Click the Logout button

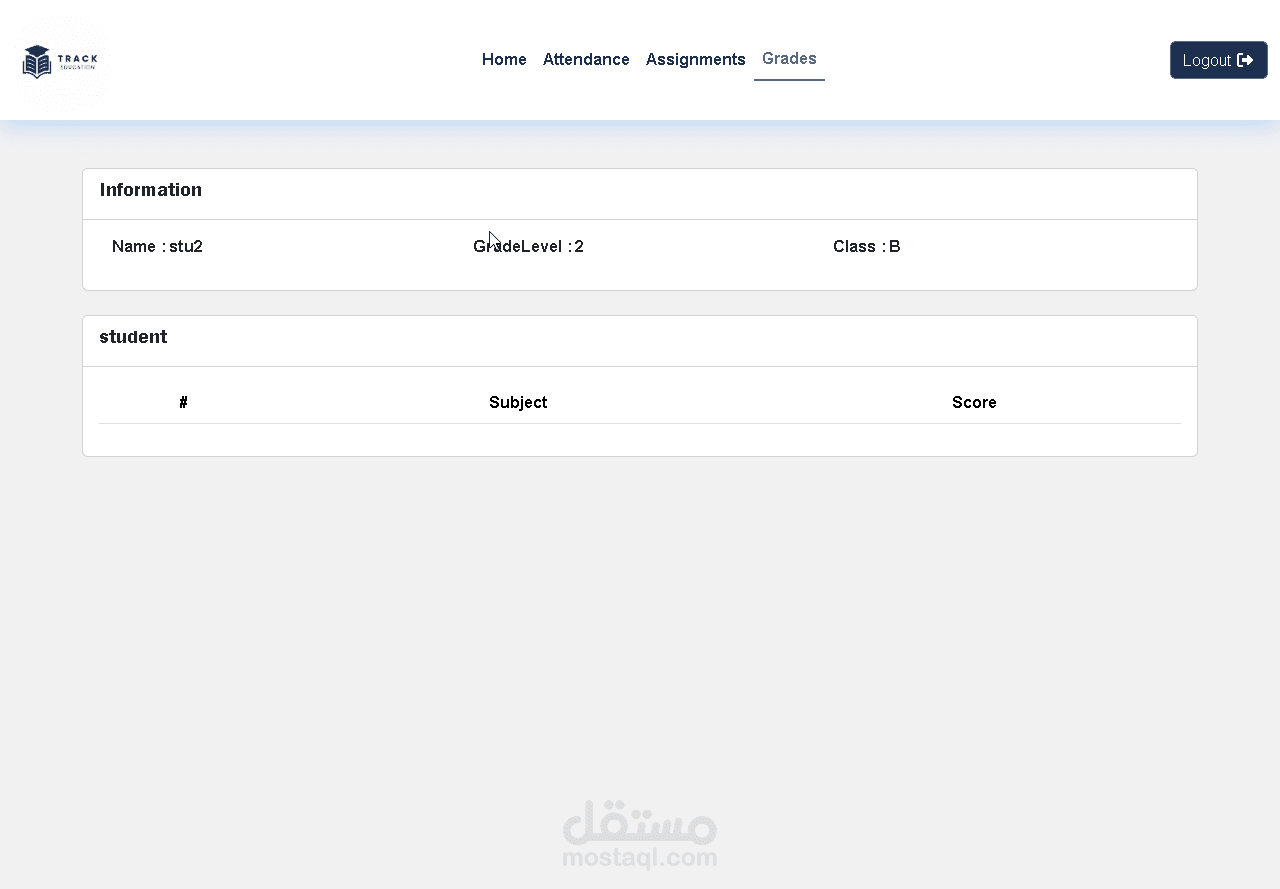[x=1218, y=60]
